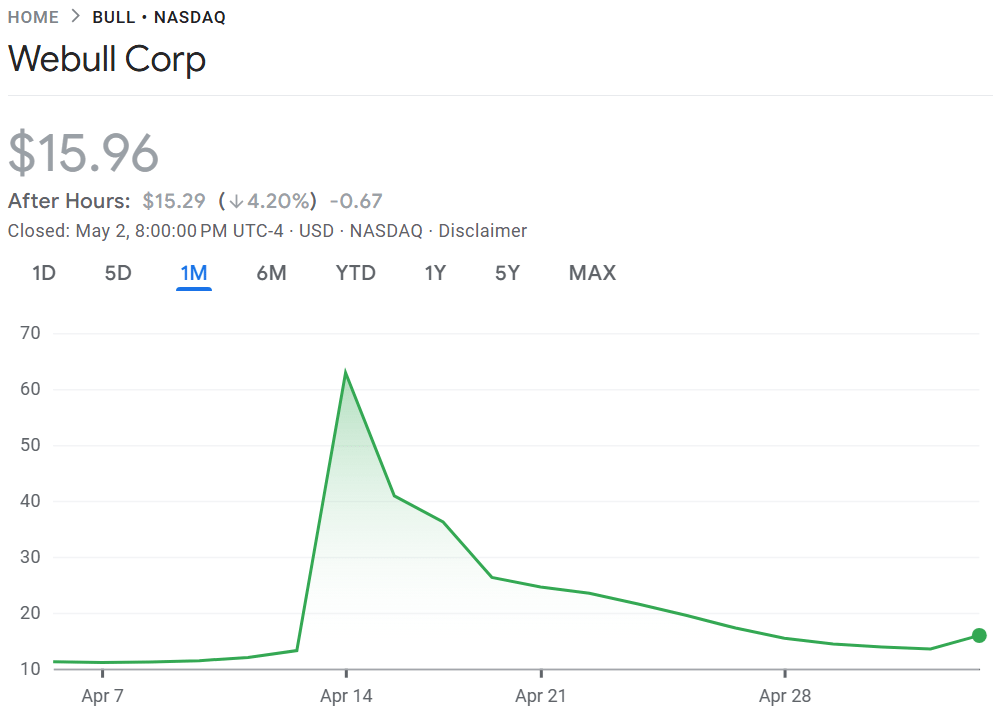Click the breadcrumb chevron separator
Image resolution: width=993 pixels, height=712 pixels.
pyautogui.click(x=76, y=16)
